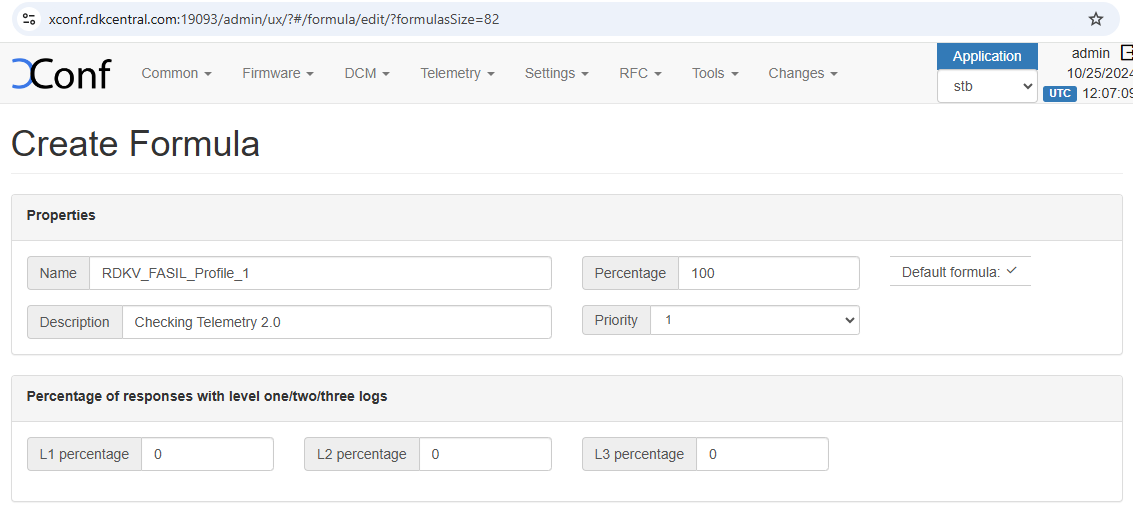This screenshot has width=1133, height=506.
Task: Focus the Description text field
Action: tap(336, 322)
